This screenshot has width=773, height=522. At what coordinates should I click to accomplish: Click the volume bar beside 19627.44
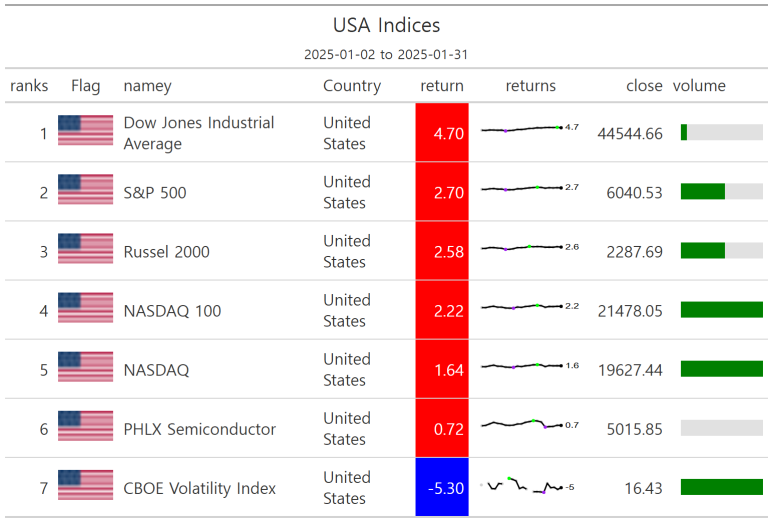(x=722, y=369)
